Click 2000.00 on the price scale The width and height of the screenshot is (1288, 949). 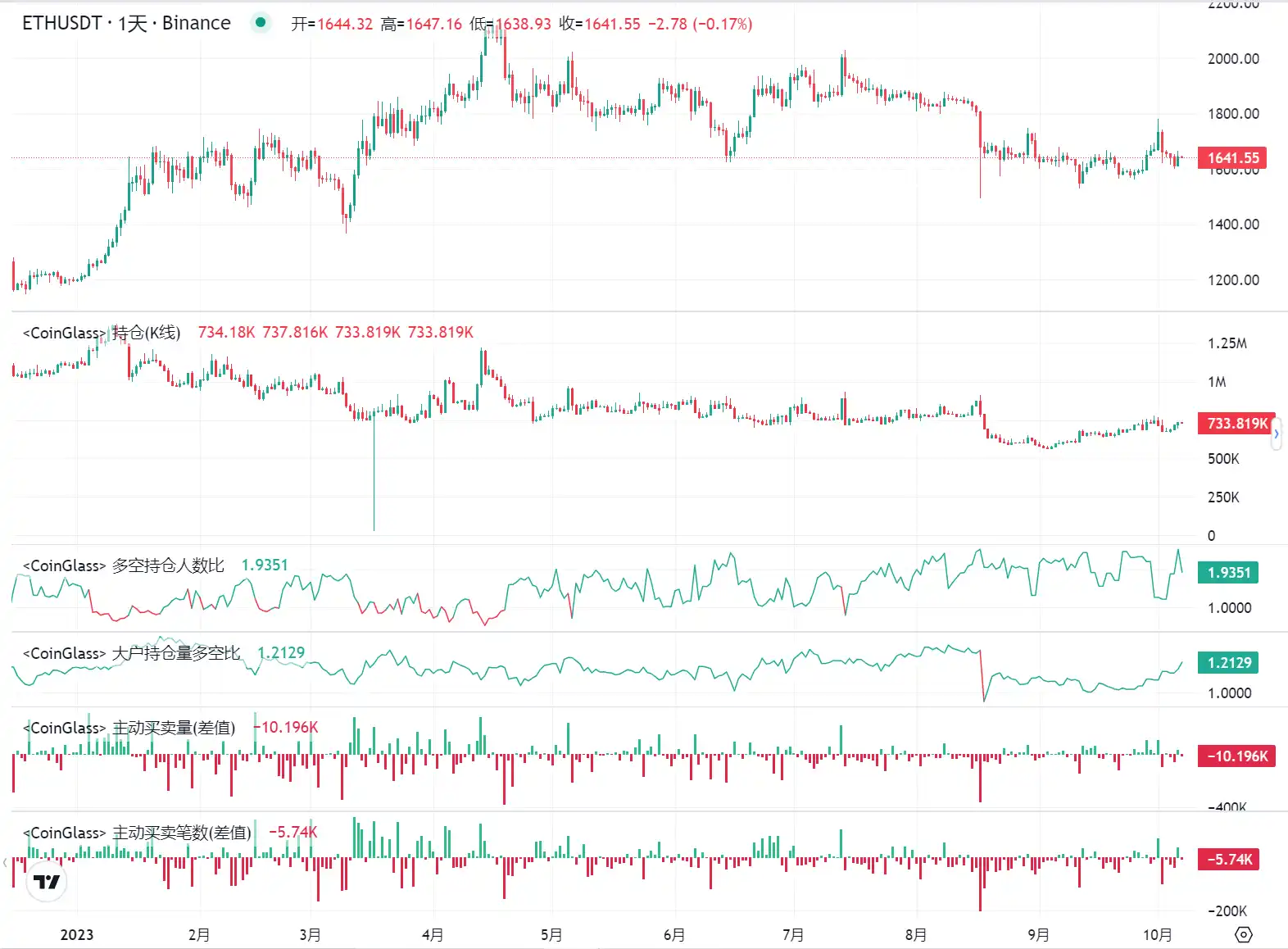coord(1233,59)
